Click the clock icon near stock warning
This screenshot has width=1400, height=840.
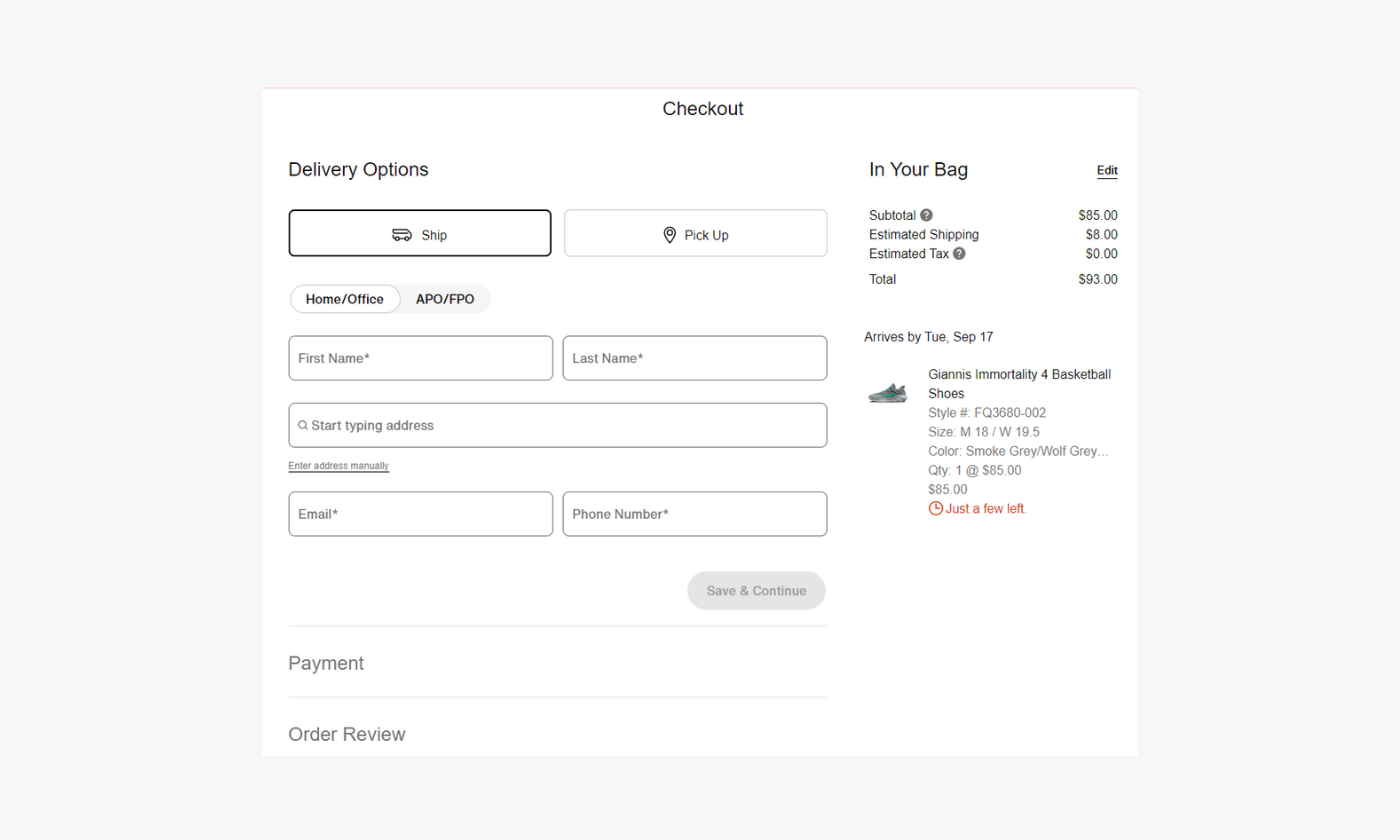click(934, 508)
